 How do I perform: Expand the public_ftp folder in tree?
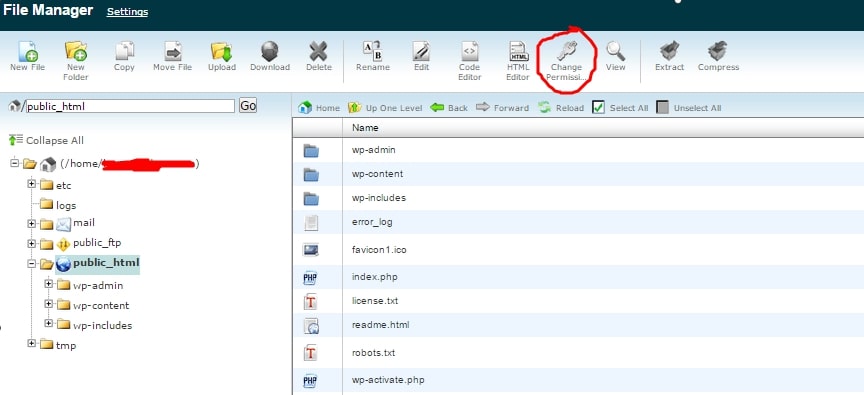pyautogui.click(x=31, y=244)
